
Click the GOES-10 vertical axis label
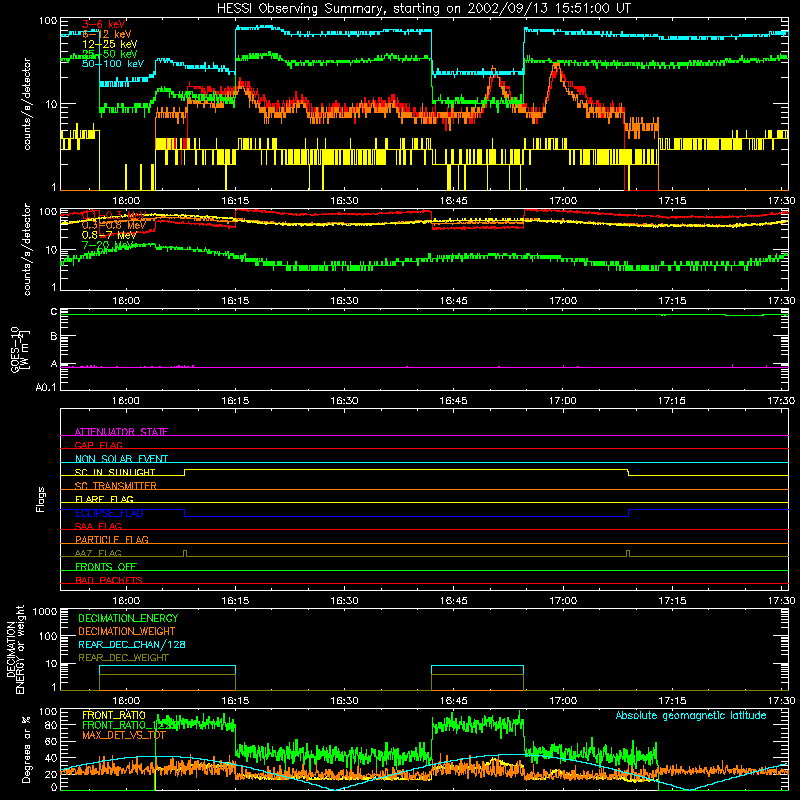tap(20, 349)
